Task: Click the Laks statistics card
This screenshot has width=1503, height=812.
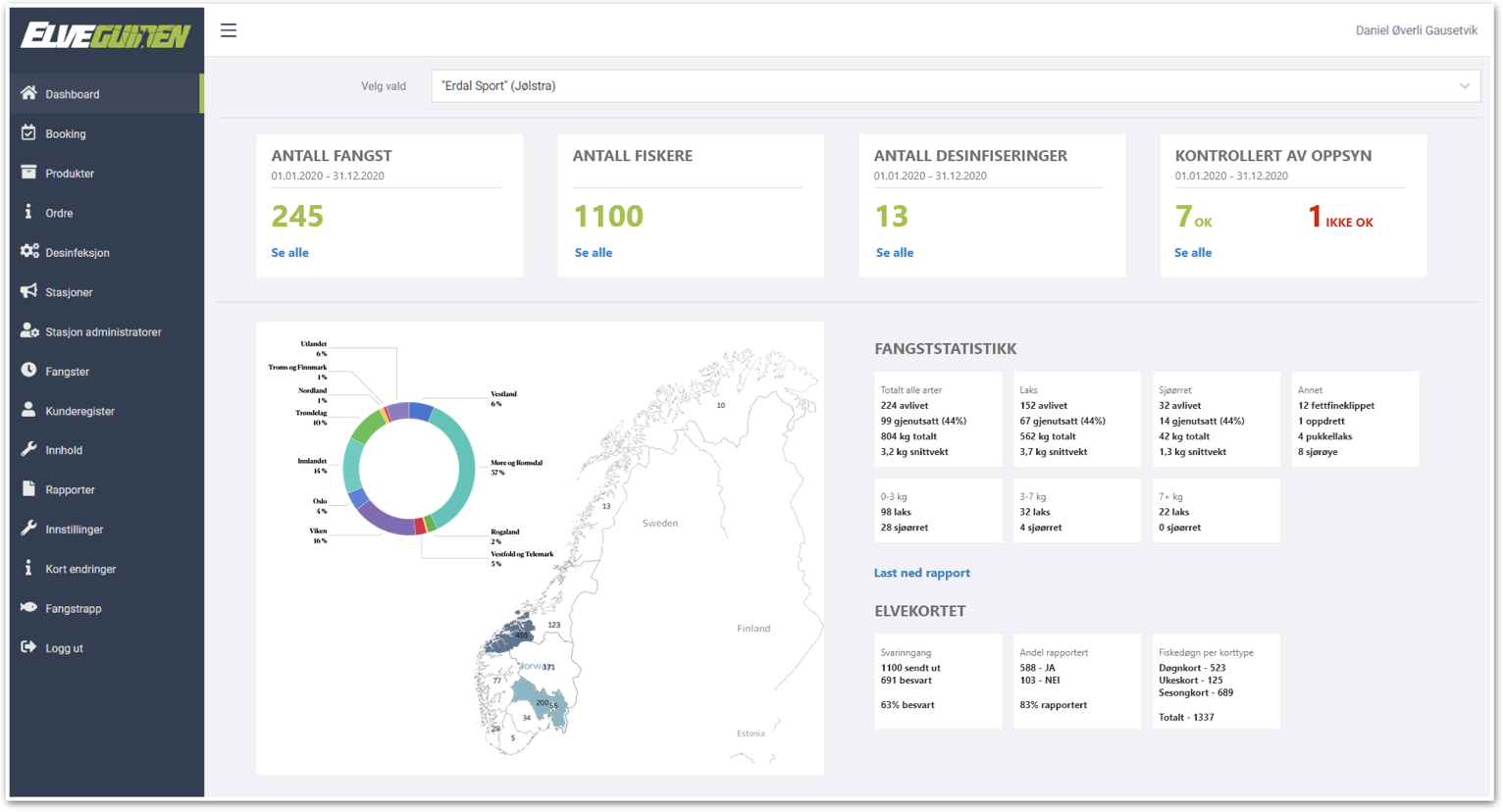Action: click(1077, 419)
